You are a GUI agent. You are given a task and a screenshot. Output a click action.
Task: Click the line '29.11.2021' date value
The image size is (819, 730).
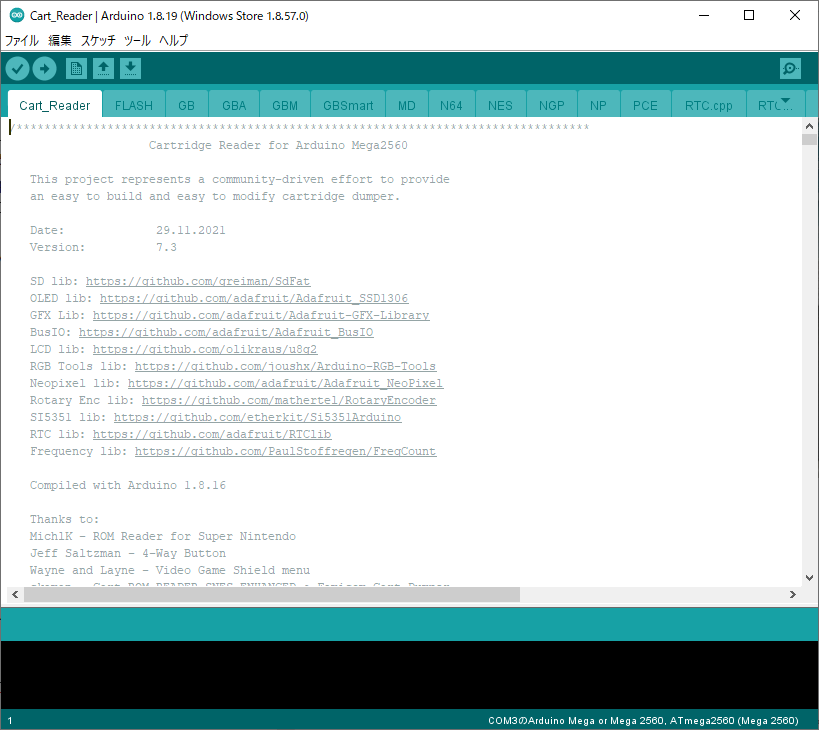point(191,230)
